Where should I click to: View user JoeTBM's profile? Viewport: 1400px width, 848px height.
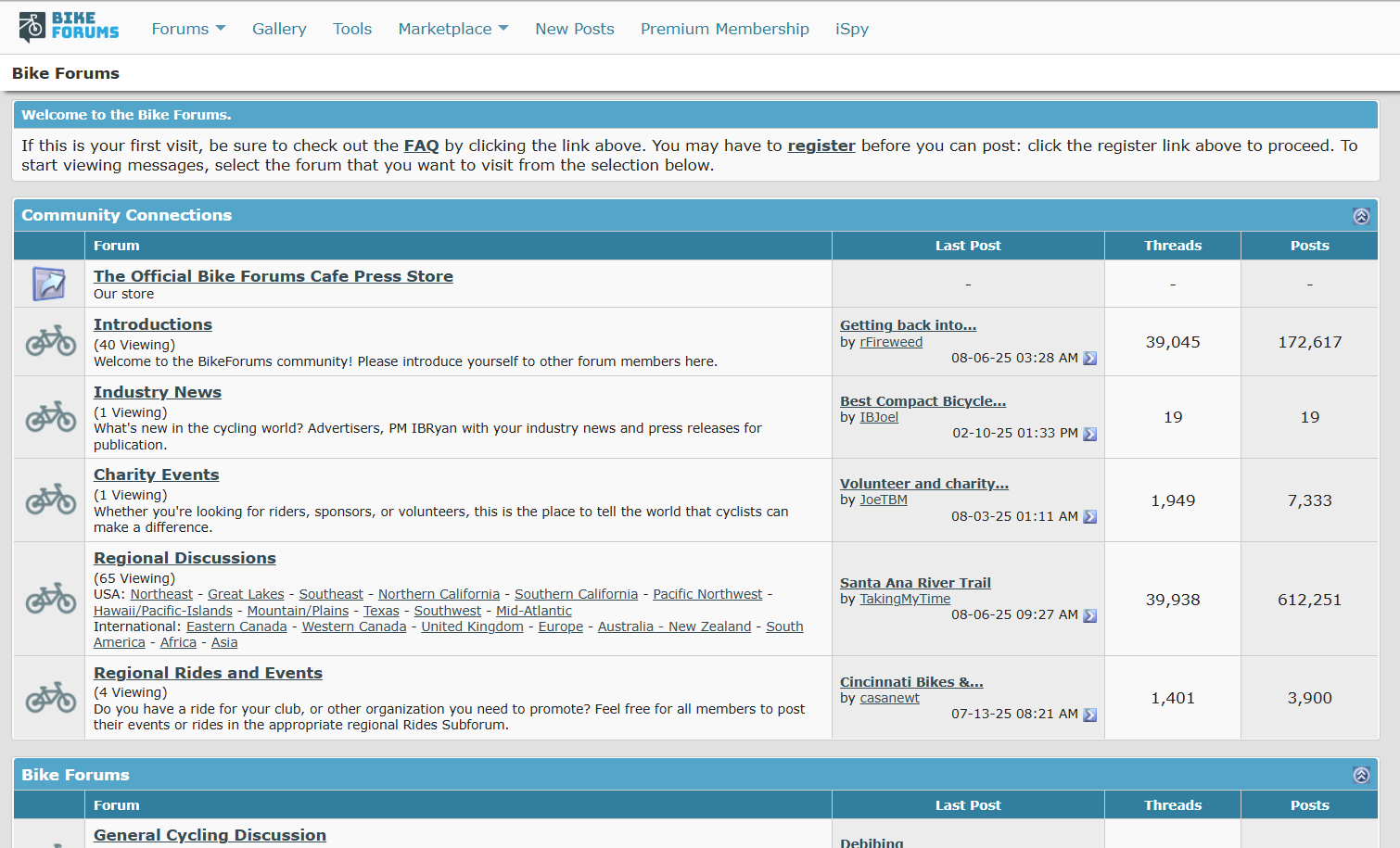click(884, 500)
